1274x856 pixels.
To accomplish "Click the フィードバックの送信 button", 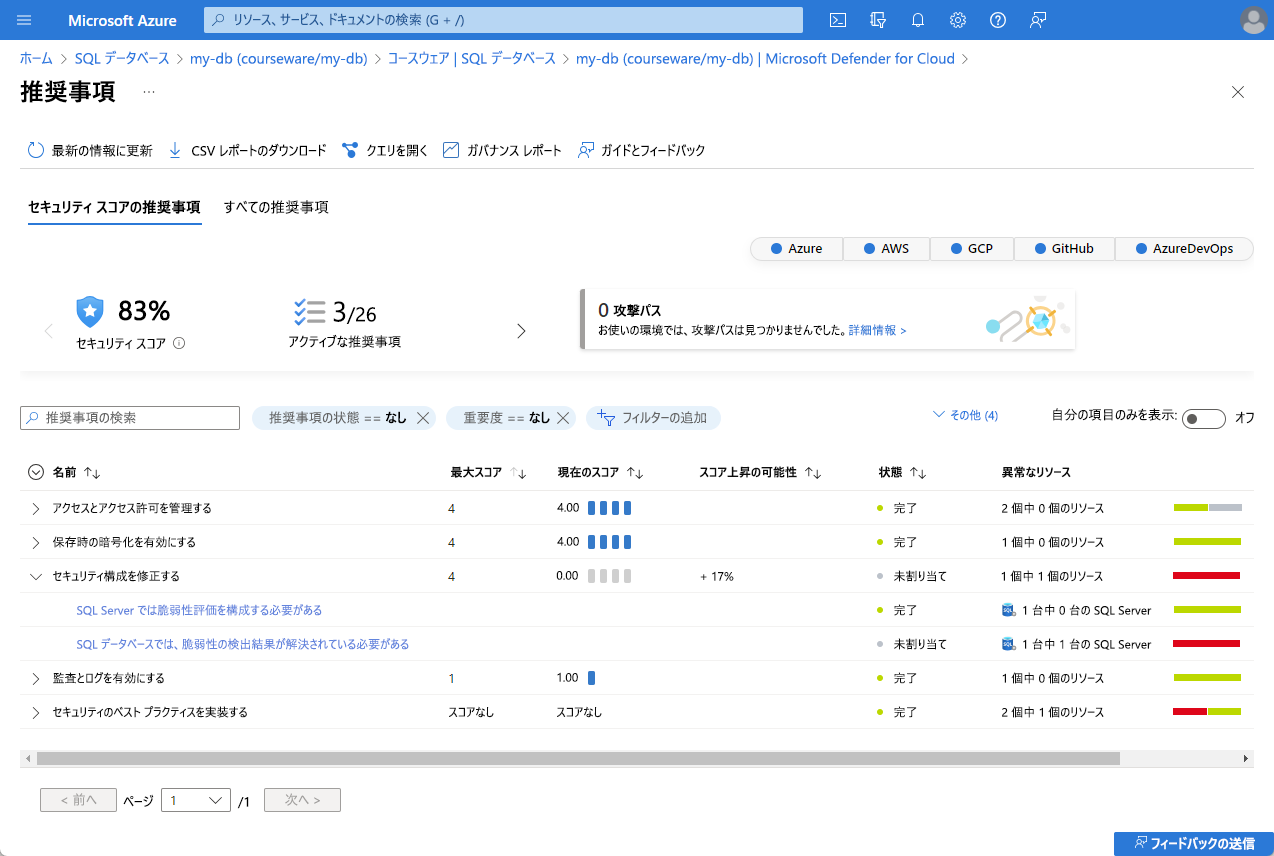I will click(x=1194, y=844).
